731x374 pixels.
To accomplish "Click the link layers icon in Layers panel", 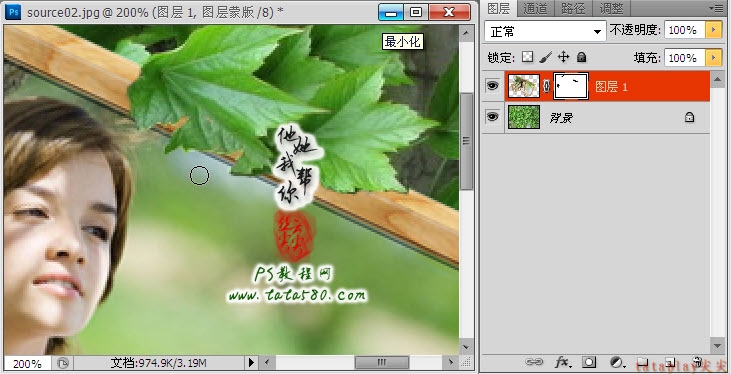I will [534, 361].
